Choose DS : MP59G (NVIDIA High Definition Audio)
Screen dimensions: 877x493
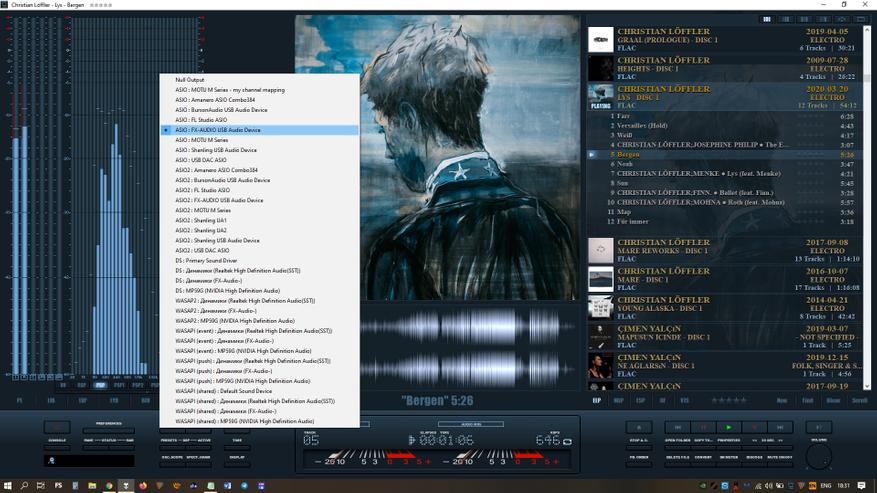tap(259, 291)
